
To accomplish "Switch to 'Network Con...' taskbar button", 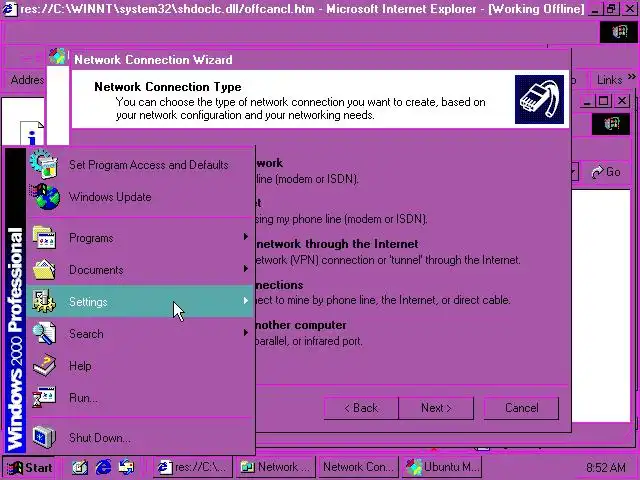I will pyautogui.click(x=358, y=467).
